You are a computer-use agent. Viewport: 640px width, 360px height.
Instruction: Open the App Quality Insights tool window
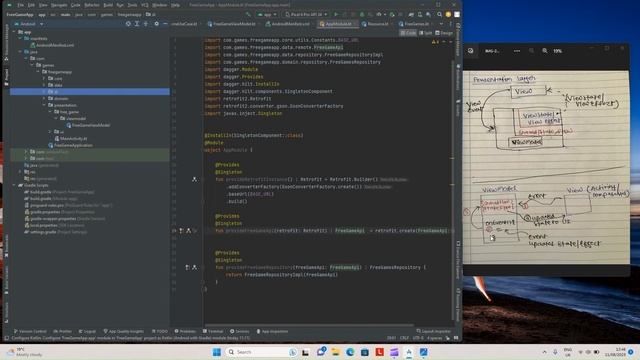point(123,331)
